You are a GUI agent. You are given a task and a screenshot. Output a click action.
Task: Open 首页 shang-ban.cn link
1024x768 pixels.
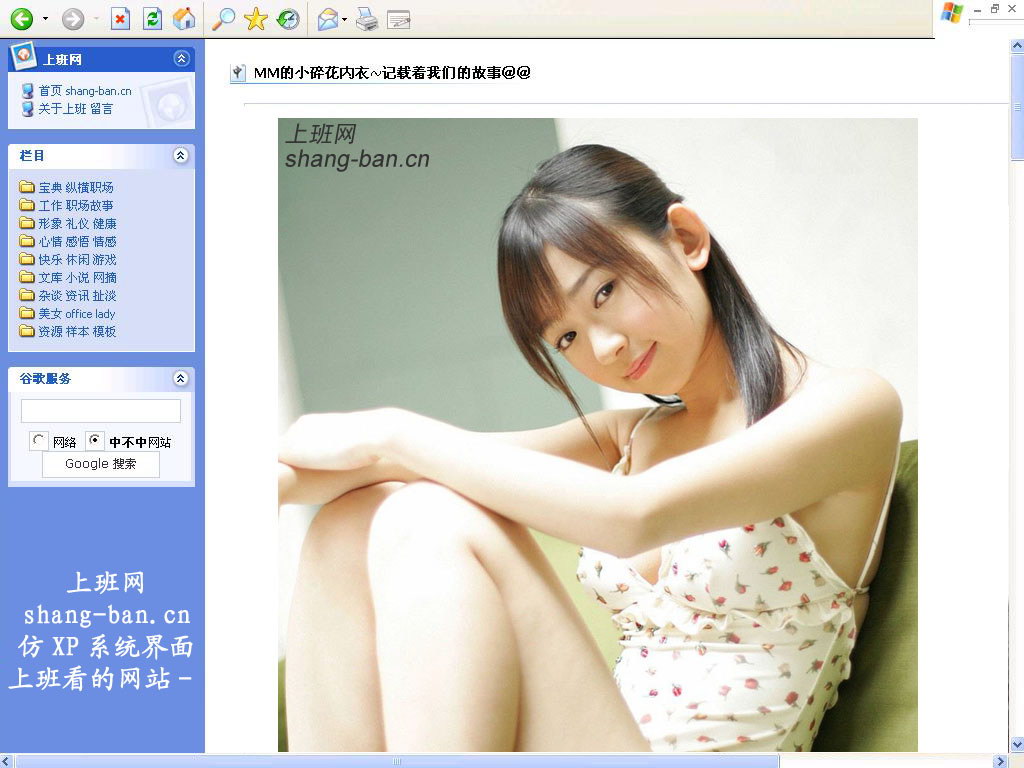(85, 91)
